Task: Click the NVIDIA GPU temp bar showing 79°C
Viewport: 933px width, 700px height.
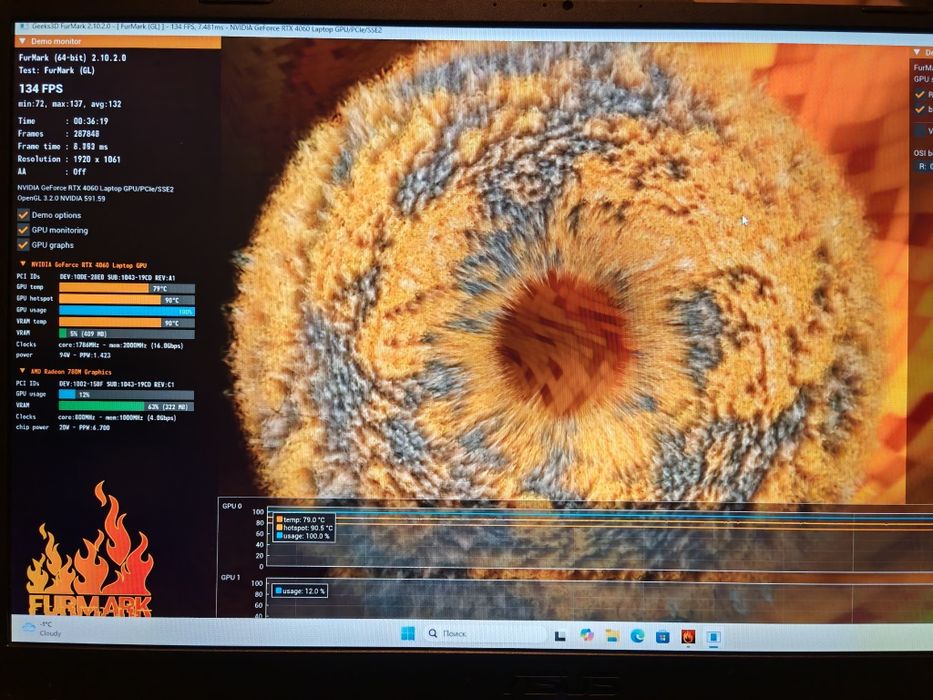Action: pyautogui.click(x=127, y=288)
